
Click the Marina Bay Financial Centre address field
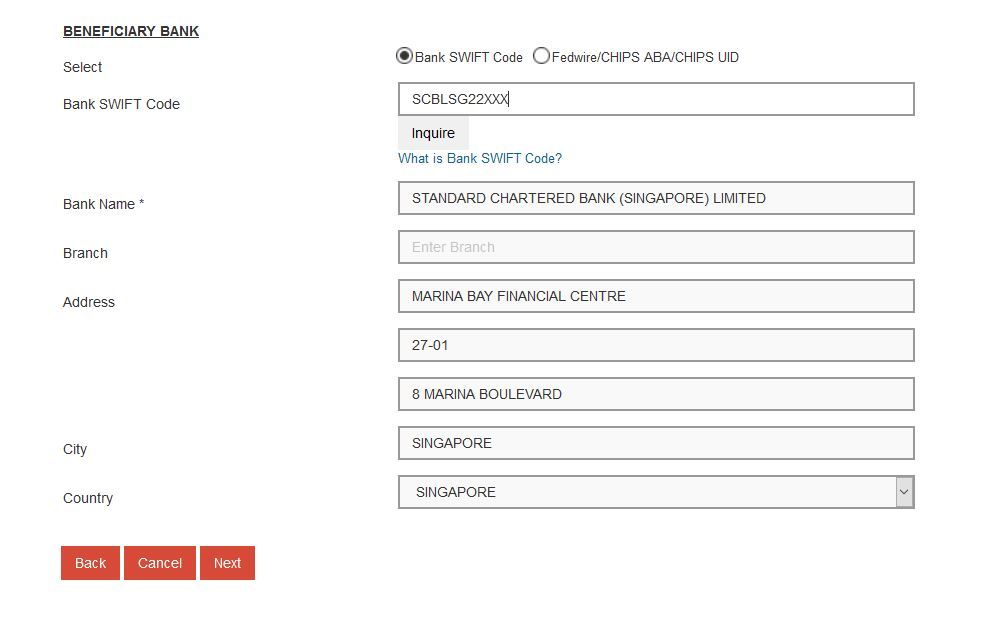tap(655, 296)
